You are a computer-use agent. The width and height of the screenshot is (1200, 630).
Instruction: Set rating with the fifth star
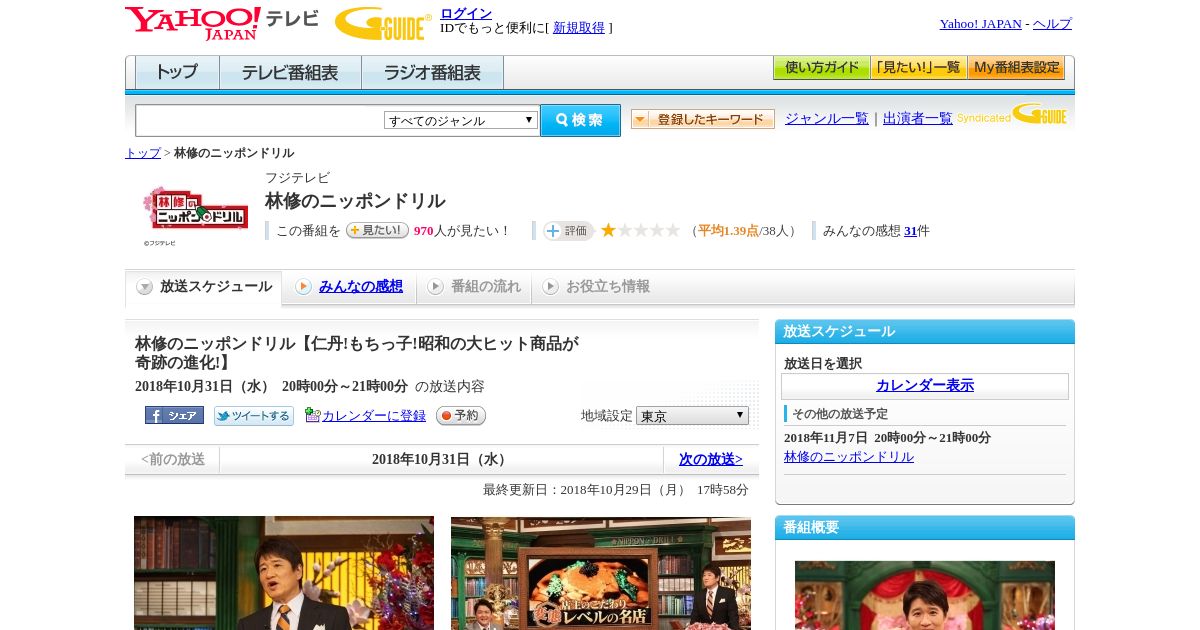pyautogui.click(x=673, y=231)
